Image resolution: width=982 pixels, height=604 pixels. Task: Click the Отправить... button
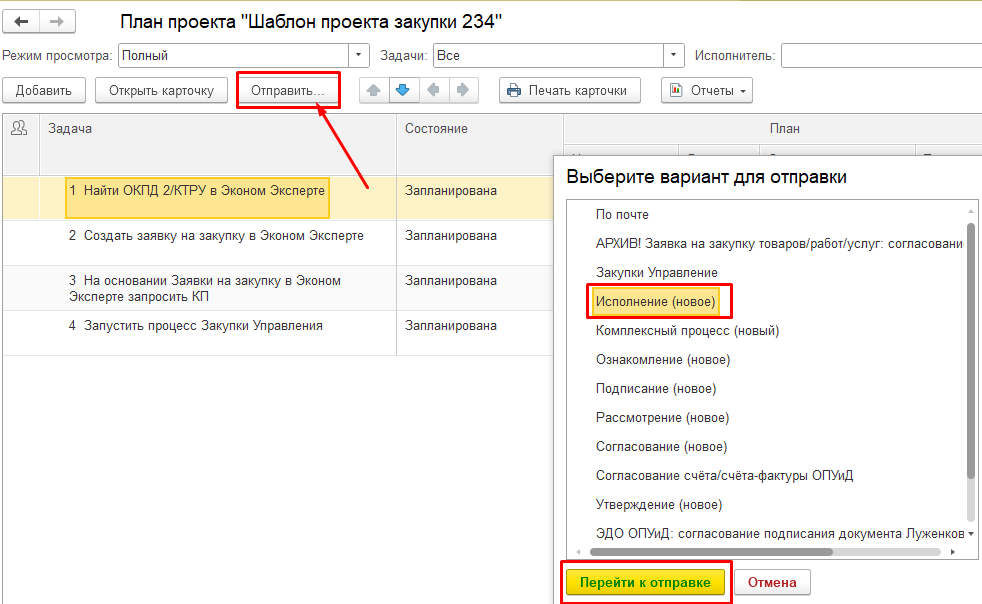point(288,90)
